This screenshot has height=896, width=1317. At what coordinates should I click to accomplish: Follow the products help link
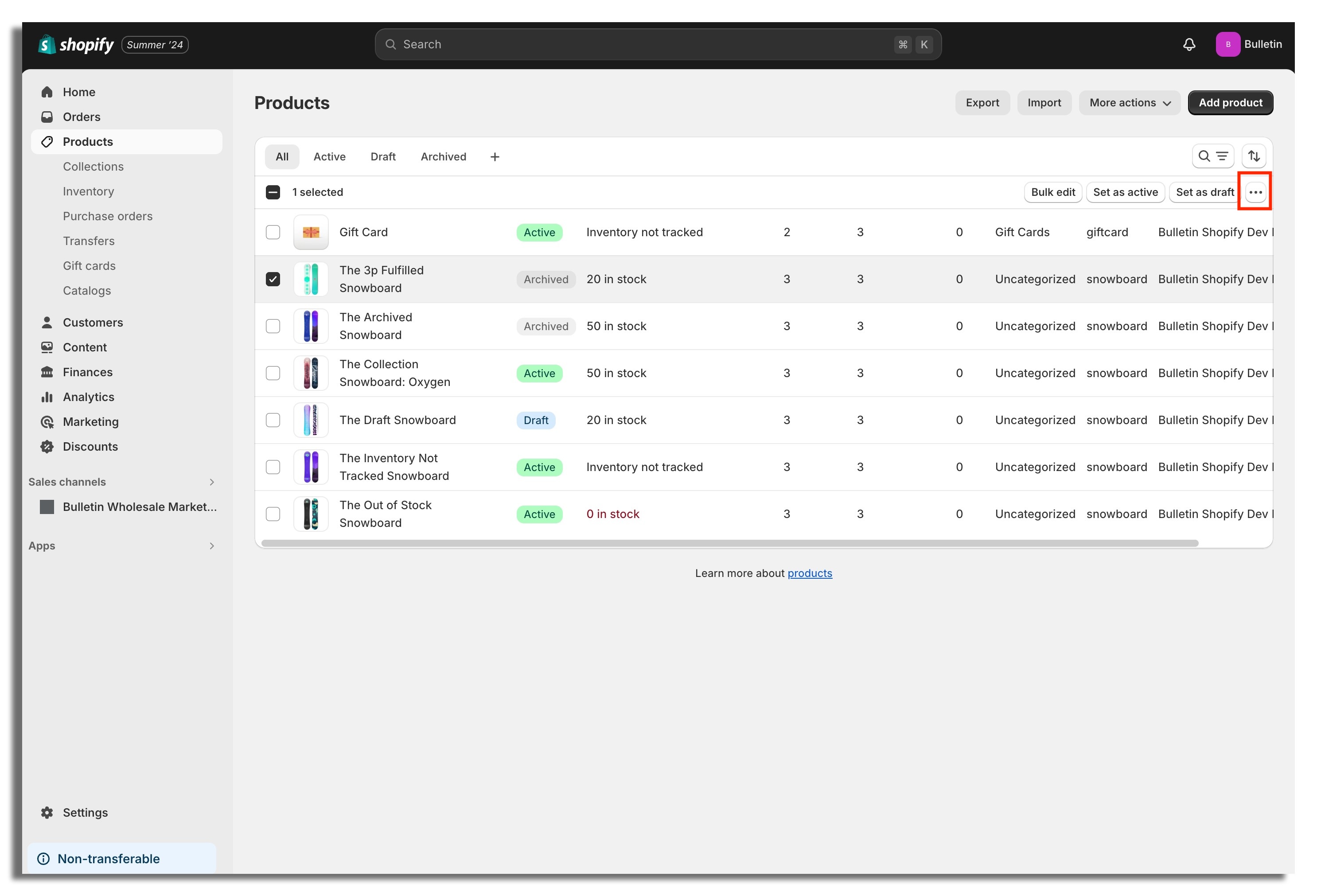810,573
